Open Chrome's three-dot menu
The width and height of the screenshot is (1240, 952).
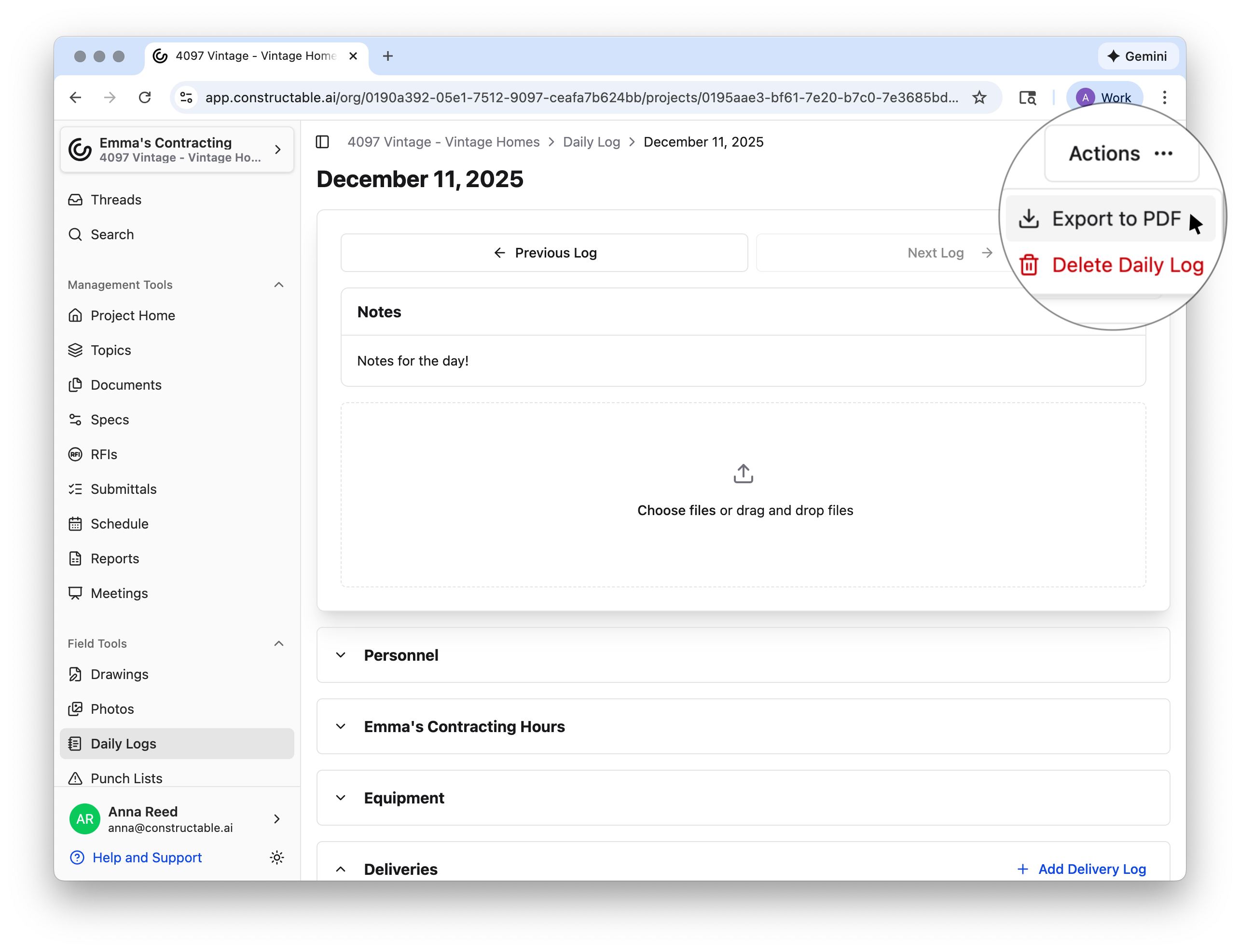pyautogui.click(x=1164, y=97)
